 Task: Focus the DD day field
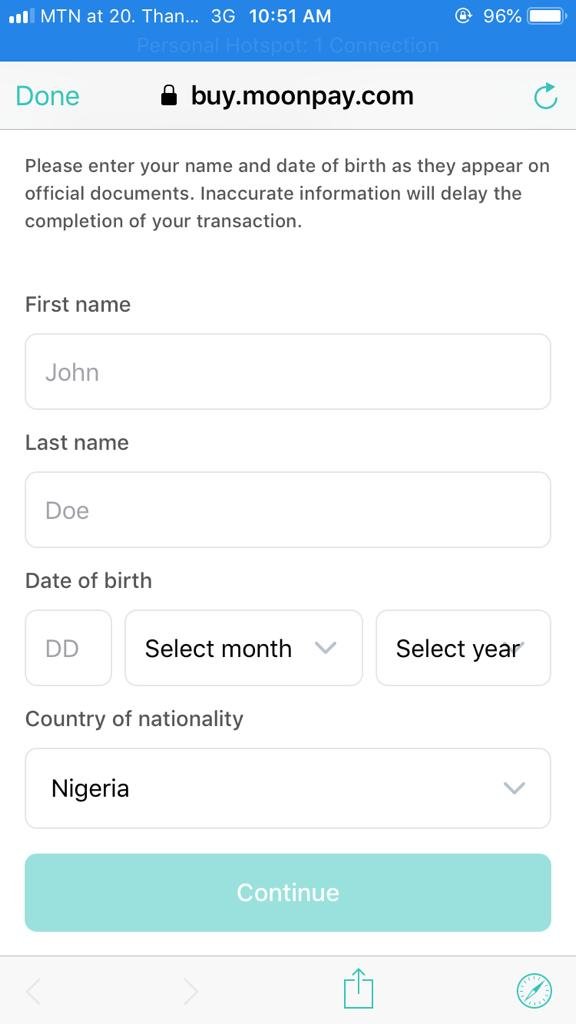(69, 648)
